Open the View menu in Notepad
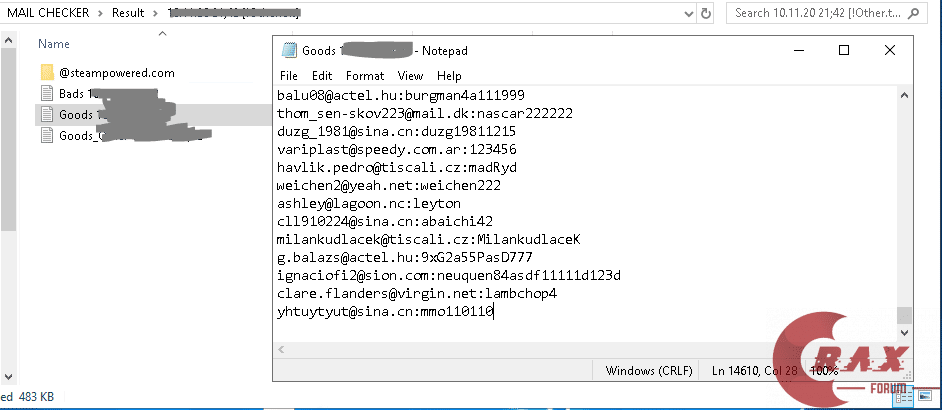This screenshot has width=942, height=410. point(410,76)
